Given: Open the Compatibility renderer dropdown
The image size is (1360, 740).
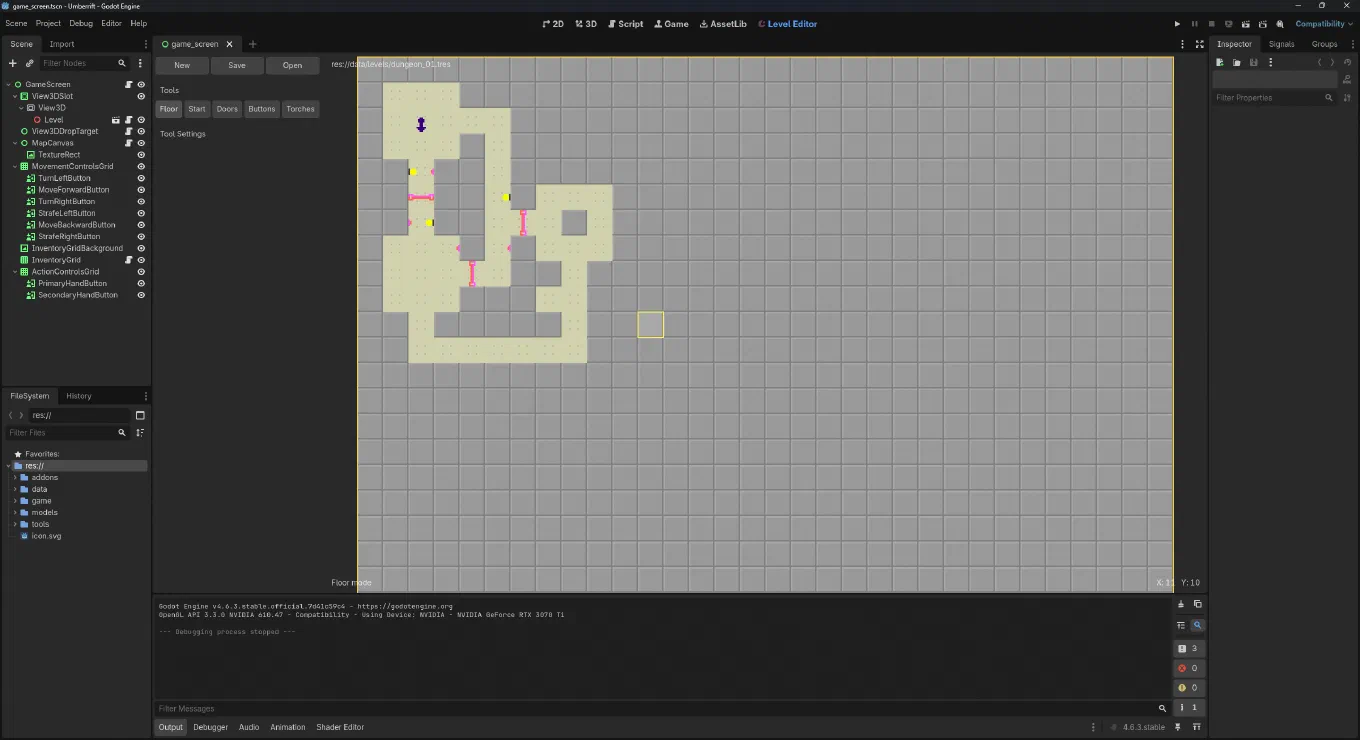Looking at the screenshot, I should pos(1324,24).
